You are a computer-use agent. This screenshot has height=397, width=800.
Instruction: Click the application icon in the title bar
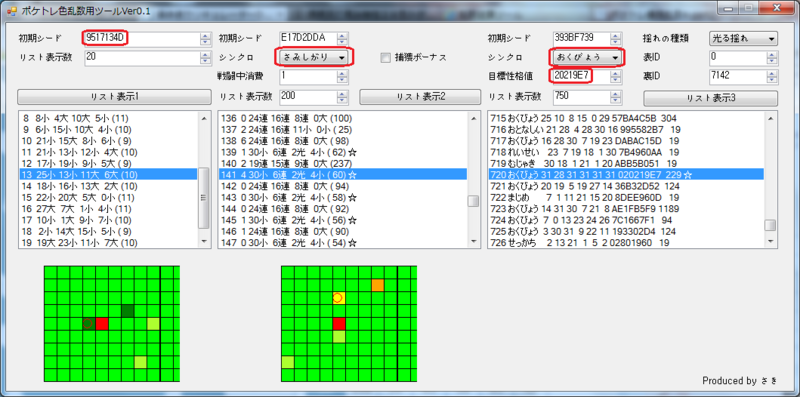[x=12, y=11]
